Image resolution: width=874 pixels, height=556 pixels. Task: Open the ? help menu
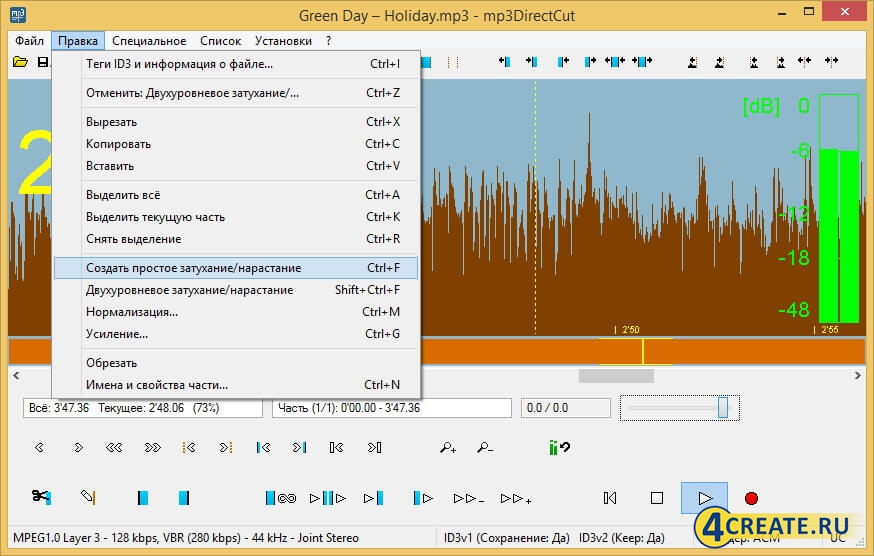tap(328, 41)
